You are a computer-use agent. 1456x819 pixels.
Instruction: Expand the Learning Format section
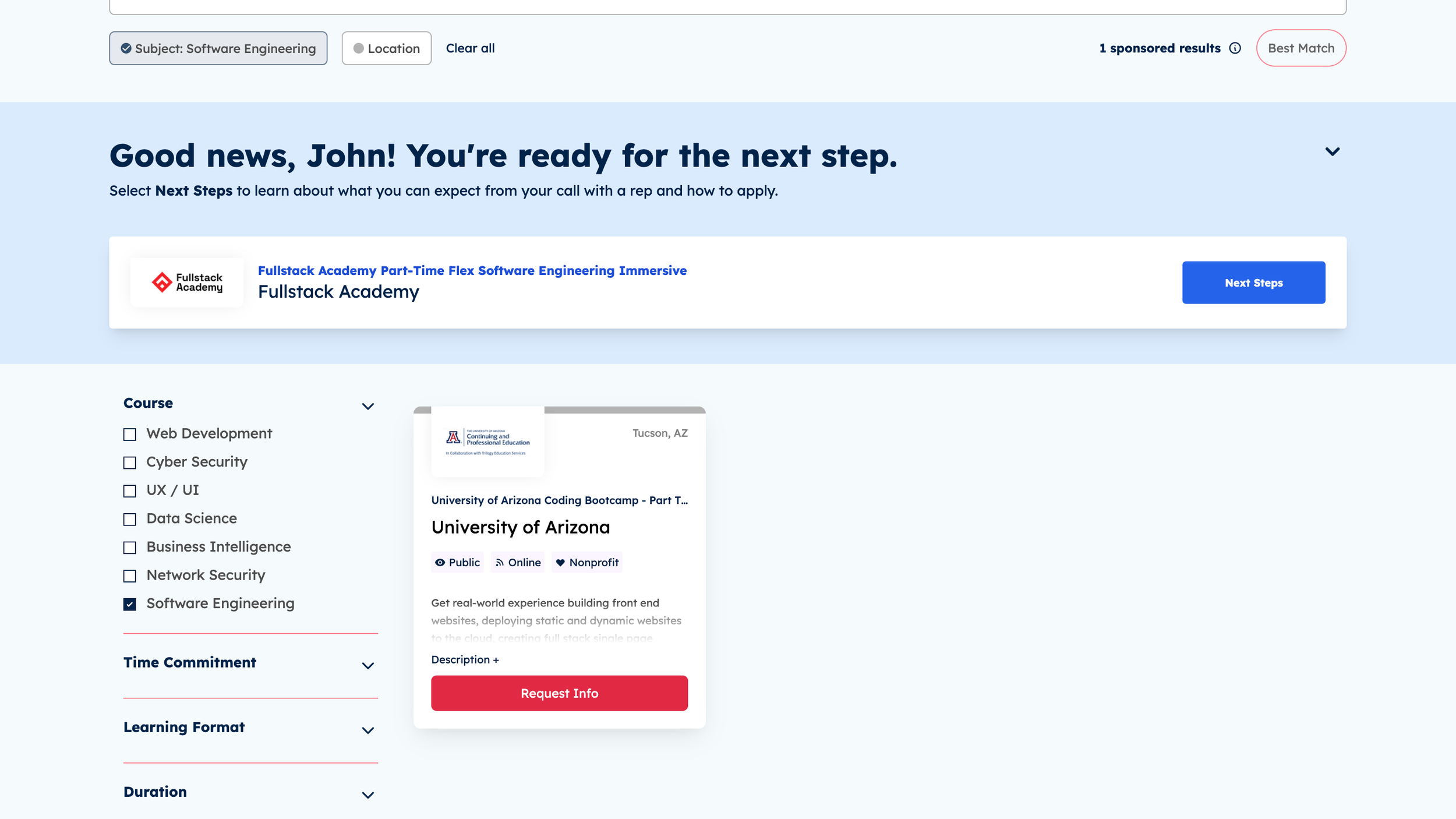point(367,730)
